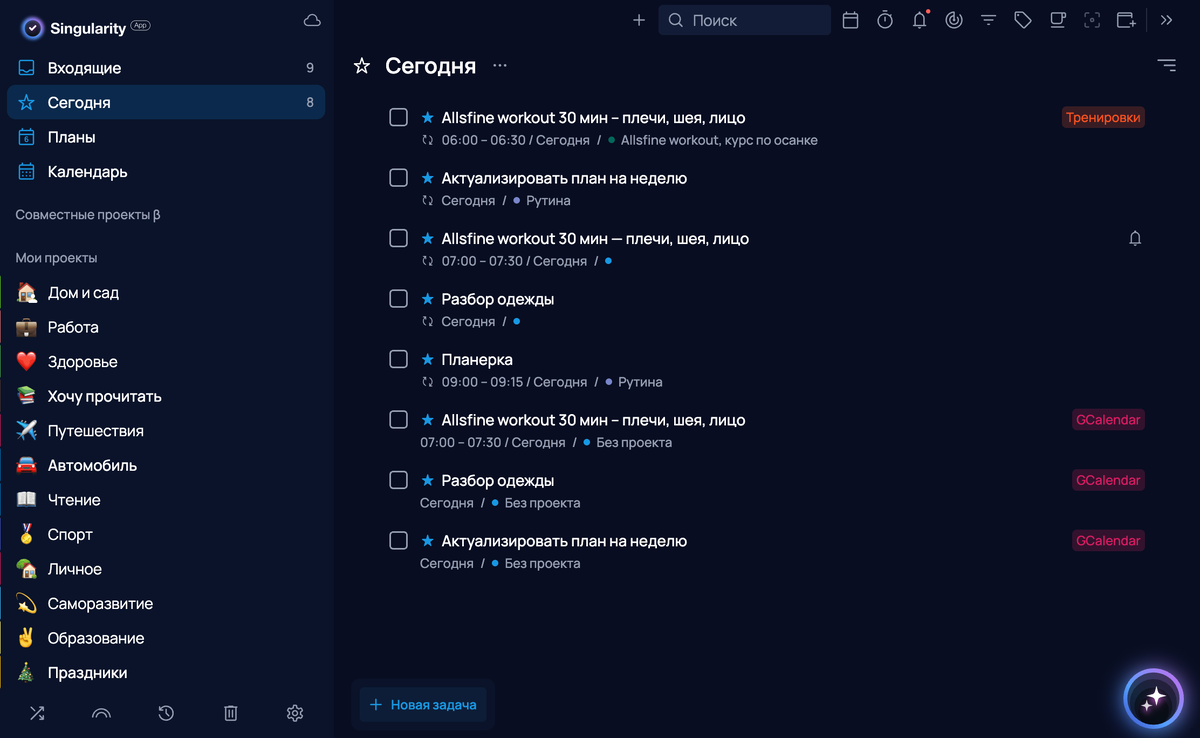The image size is (1200, 738).
Task: Open the coffee cup icon in toolbar
Action: click(x=1057, y=20)
